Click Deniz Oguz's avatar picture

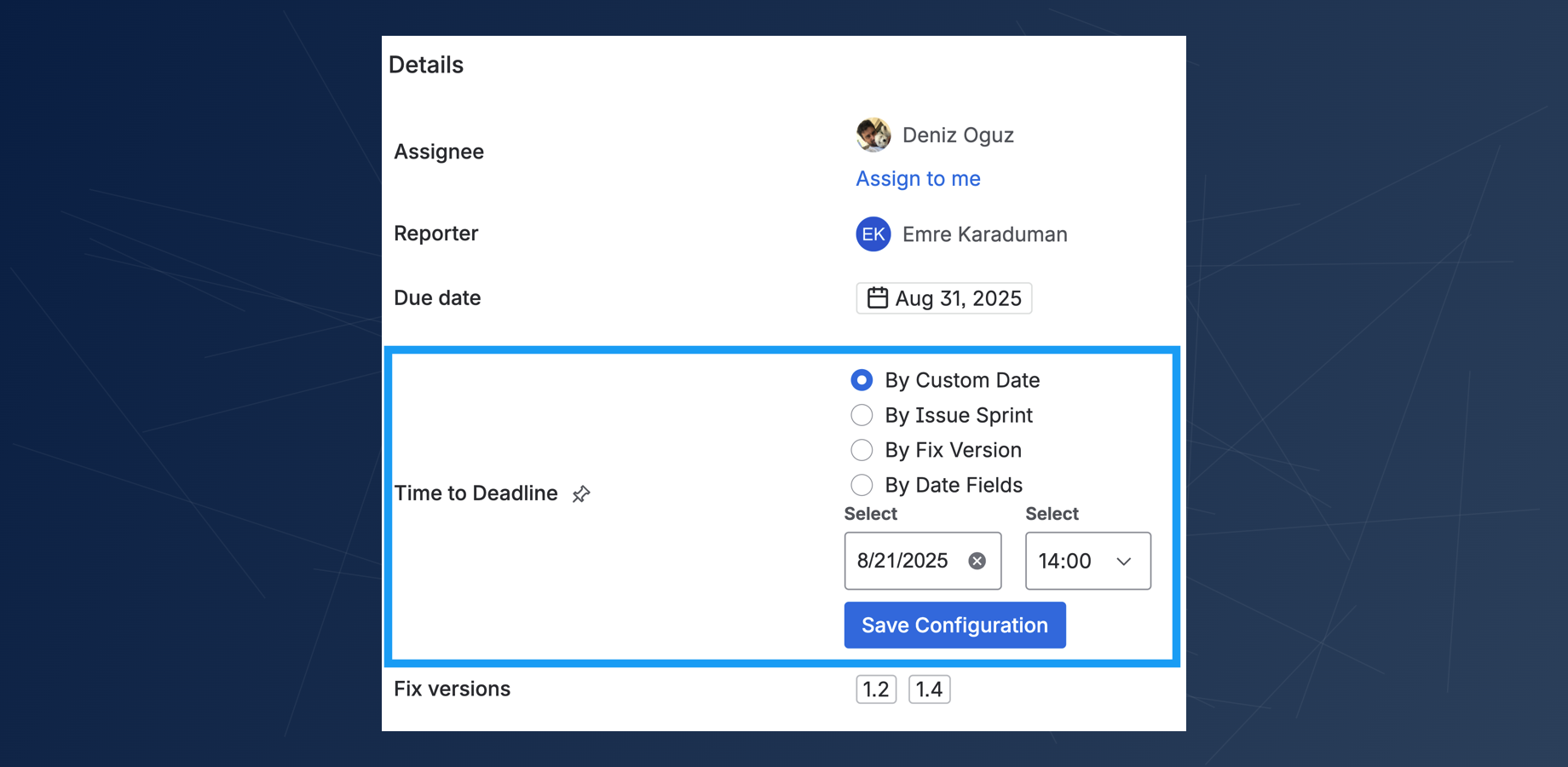(x=873, y=135)
